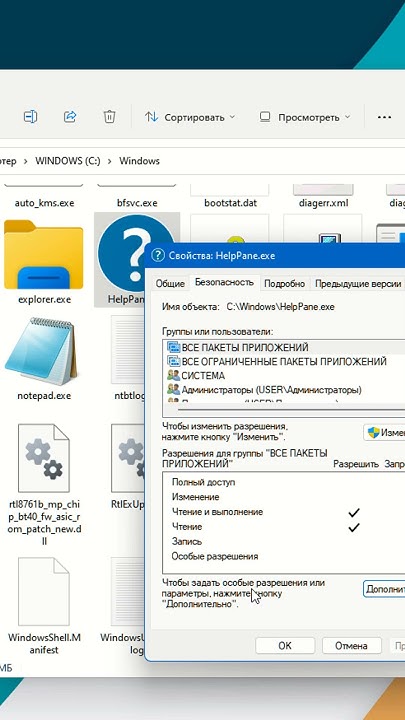Click the Rename icon in Explorer toolbar
This screenshot has height=720, width=405.
(30, 117)
